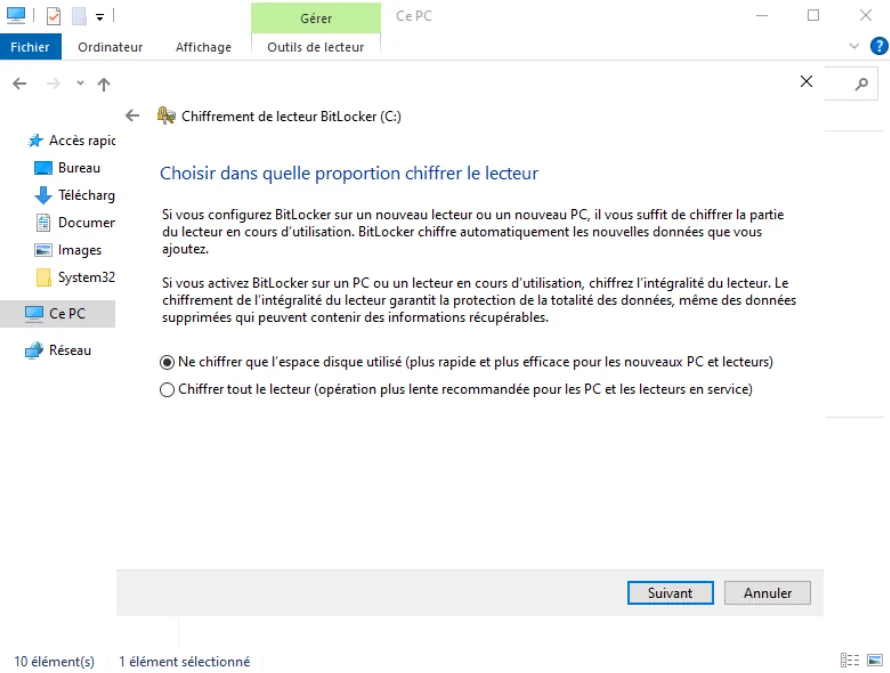This screenshot has height=673, width=890.
Task: Switch to the Ordinateur ribbon tab
Action: [x=110, y=47]
